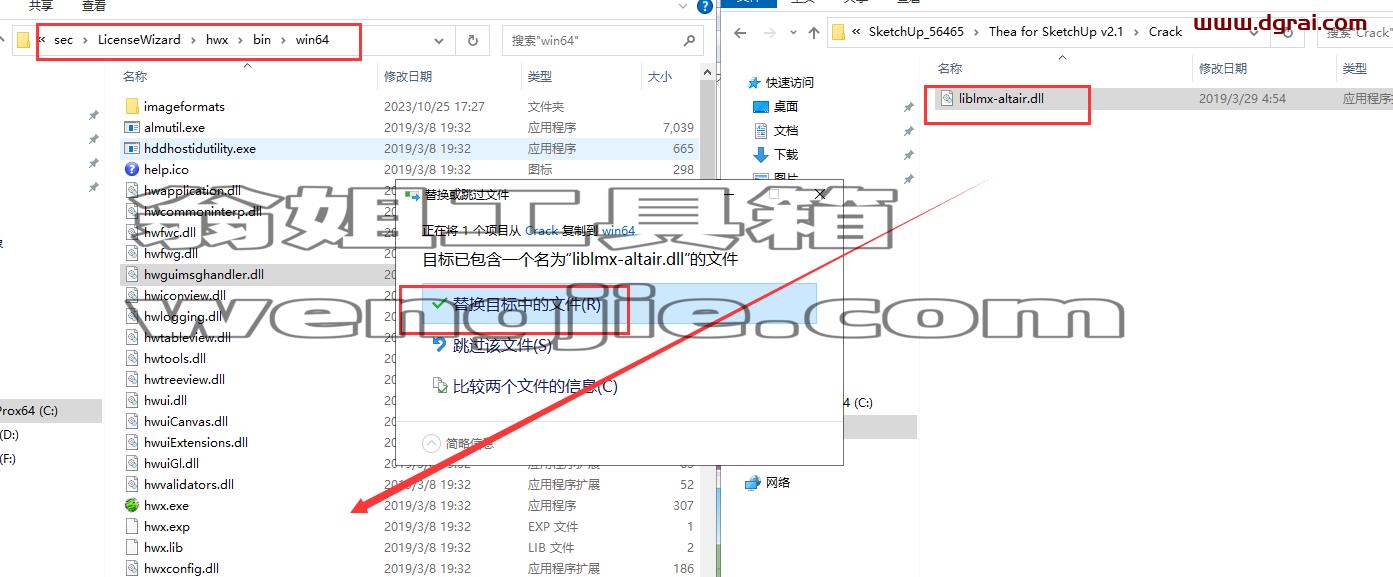Close the replace or skip files dialog
This screenshot has height=577, width=1393.
click(x=820, y=195)
